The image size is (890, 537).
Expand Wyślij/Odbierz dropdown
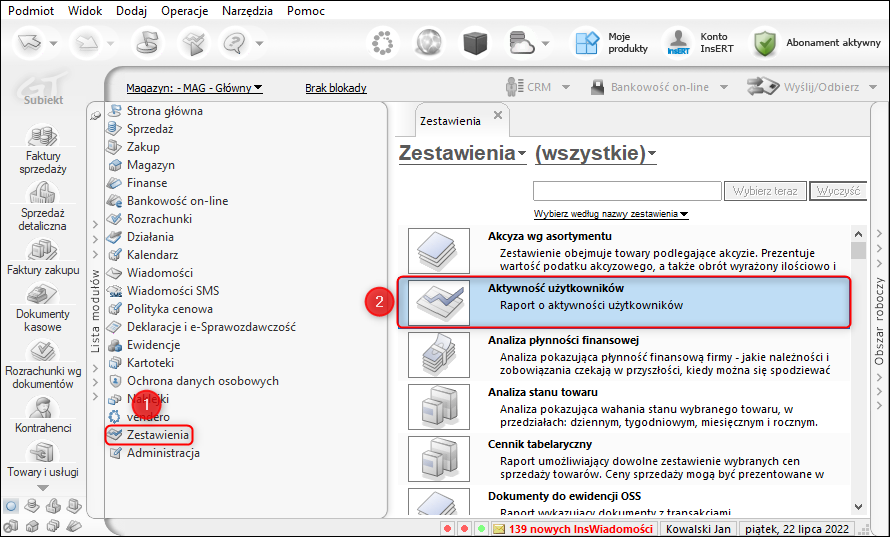(873, 87)
